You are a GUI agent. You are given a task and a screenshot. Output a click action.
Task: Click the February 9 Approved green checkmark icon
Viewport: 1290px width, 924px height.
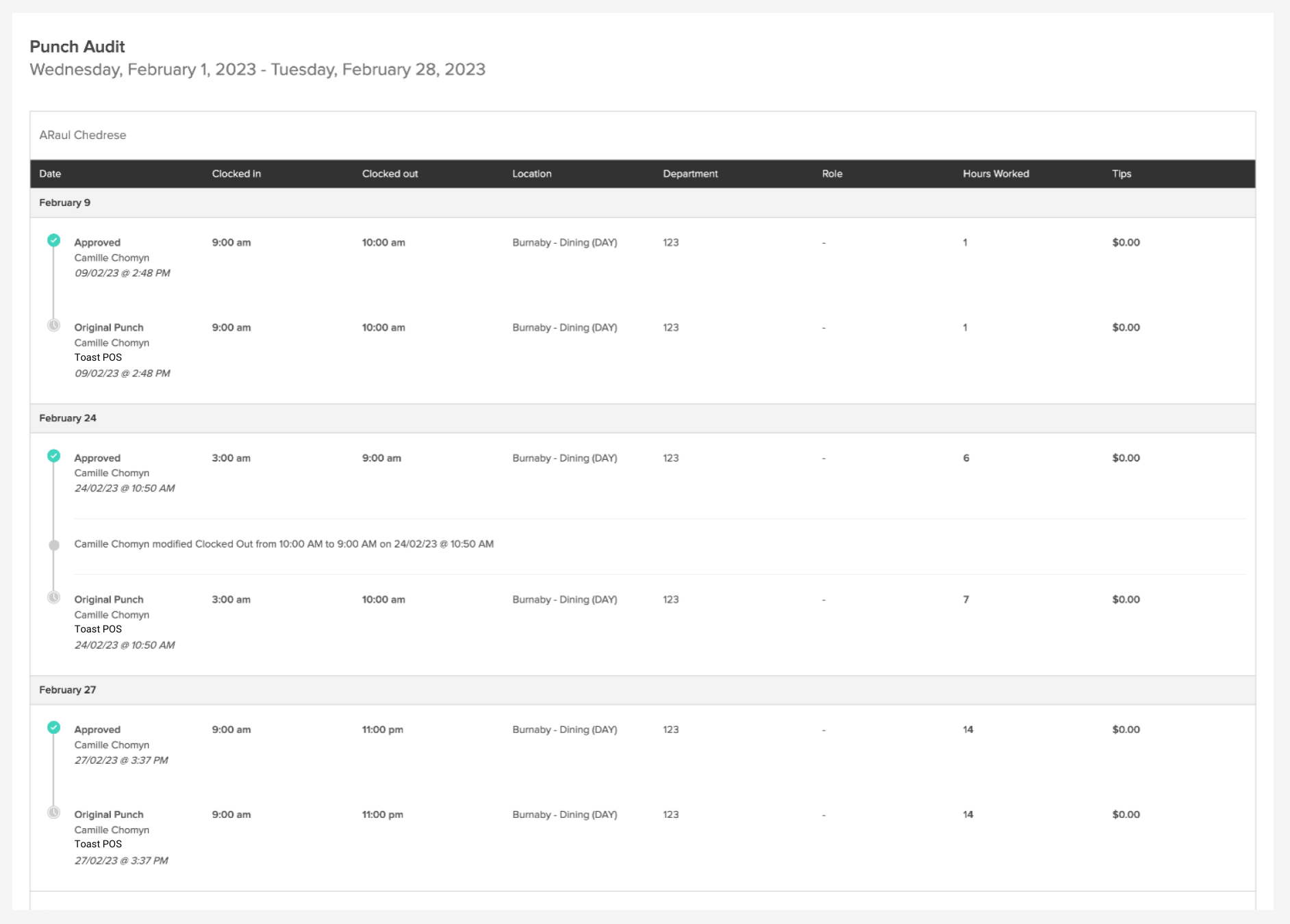53,240
